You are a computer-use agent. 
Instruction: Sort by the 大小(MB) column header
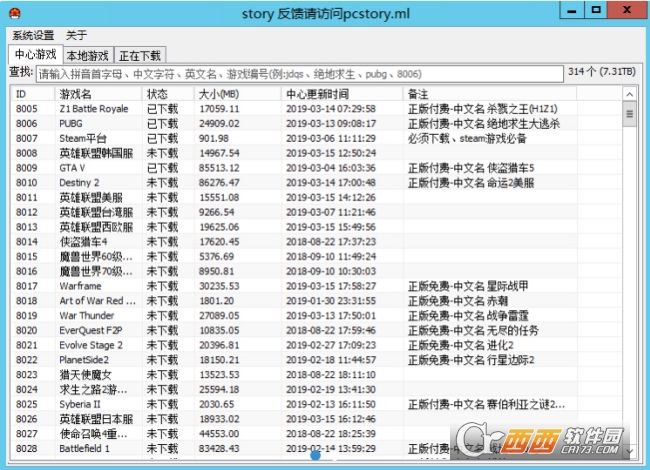(238, 94)
